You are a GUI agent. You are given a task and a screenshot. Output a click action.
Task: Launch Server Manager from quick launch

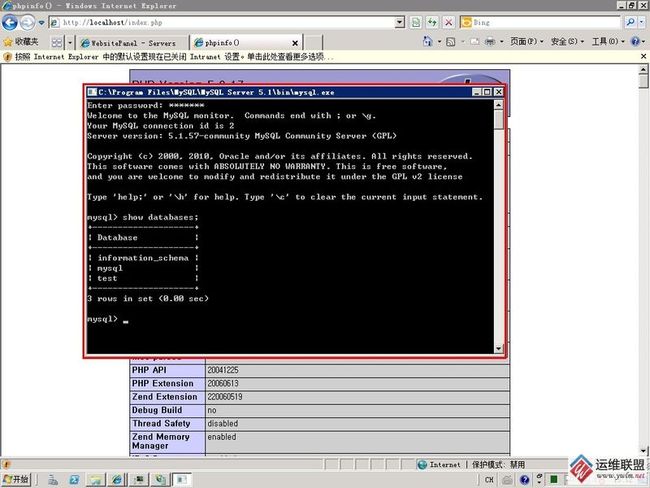click(53, 480)
